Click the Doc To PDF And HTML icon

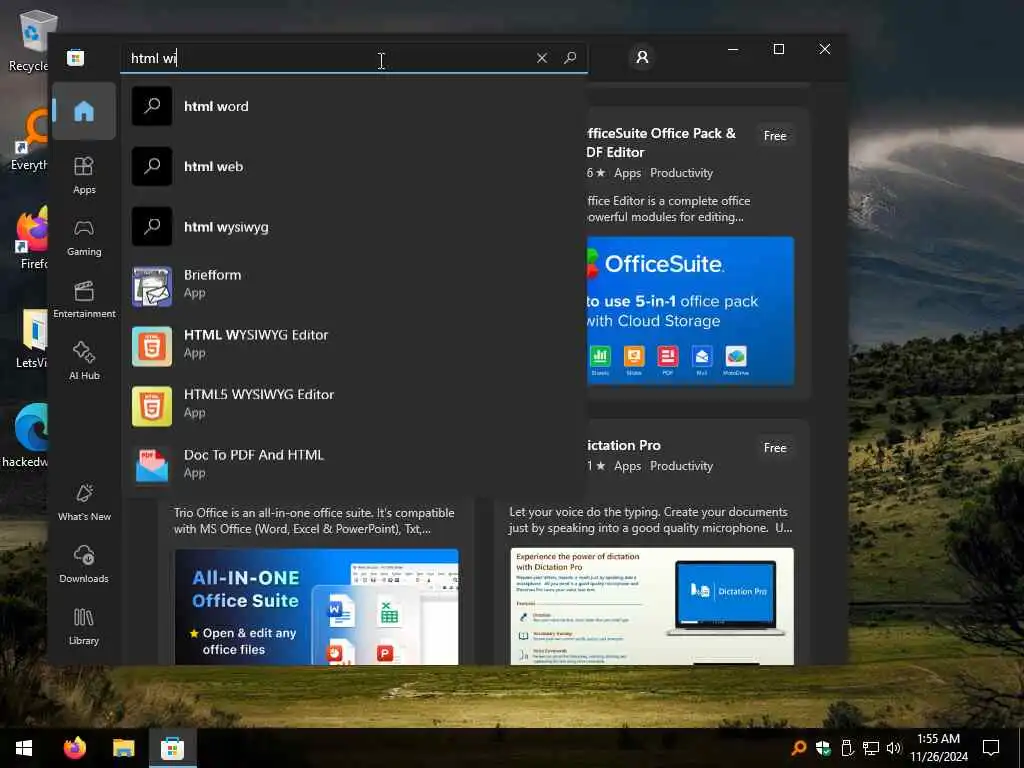152,466
